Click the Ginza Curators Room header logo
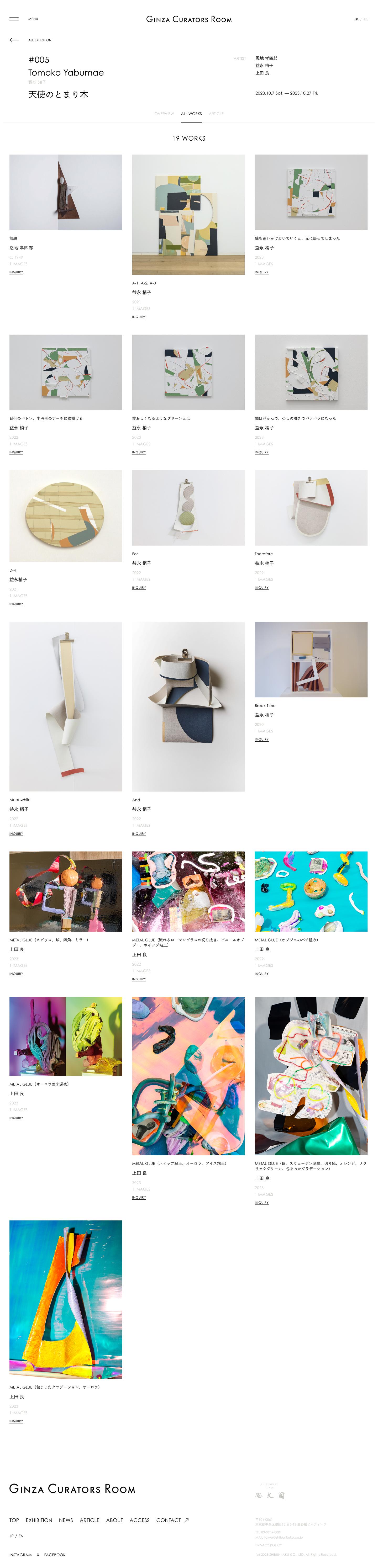The height and width of the screenshot is (1568, 378). point(189,19)
